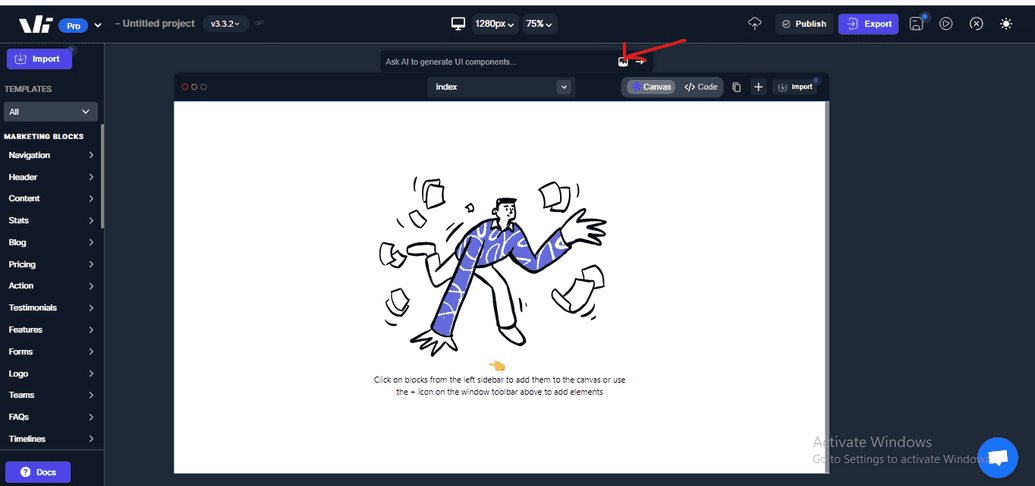
Task: Click the MARKETING BLOCKS heading
Action: 44,137
